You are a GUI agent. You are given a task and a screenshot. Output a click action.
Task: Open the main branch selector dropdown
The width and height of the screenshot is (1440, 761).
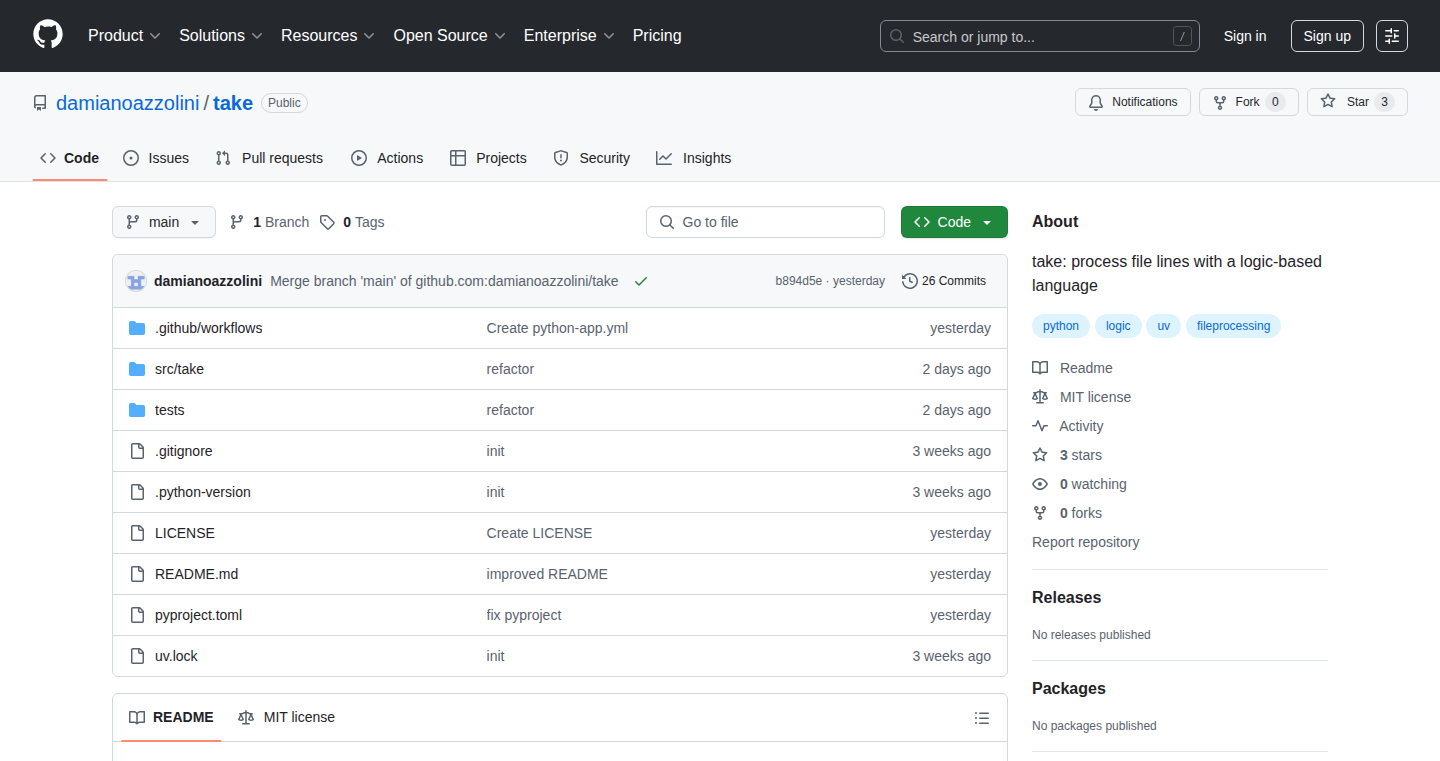[x=164, y=222]
